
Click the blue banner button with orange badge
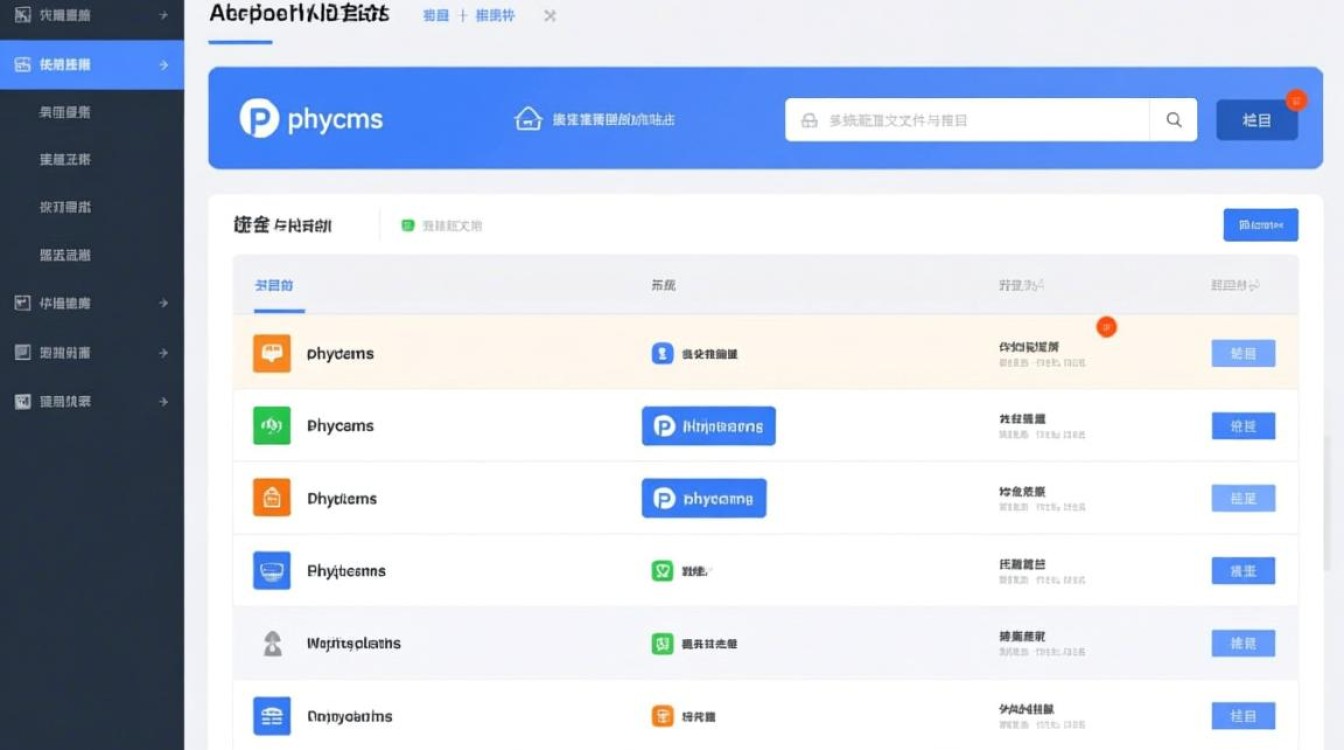(x=1256, y=120)
